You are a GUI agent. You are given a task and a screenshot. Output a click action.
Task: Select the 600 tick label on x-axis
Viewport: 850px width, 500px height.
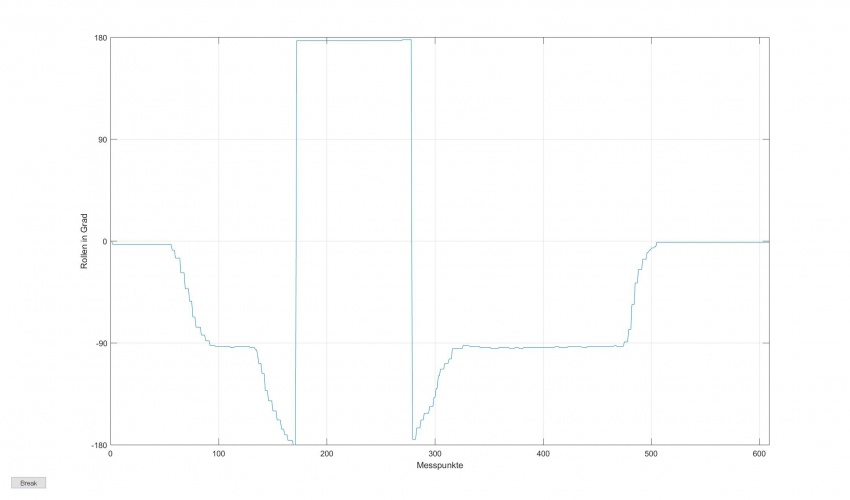point(758,454)
